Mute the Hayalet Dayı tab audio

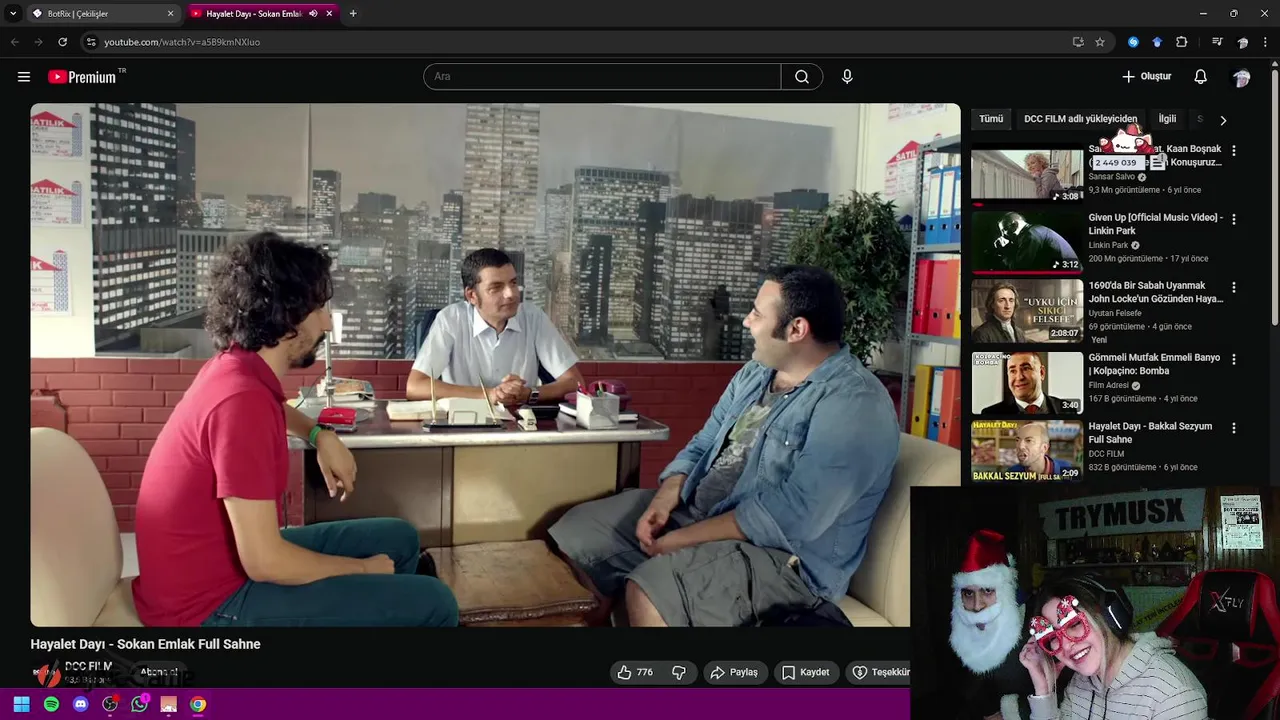tap(313, 13)
